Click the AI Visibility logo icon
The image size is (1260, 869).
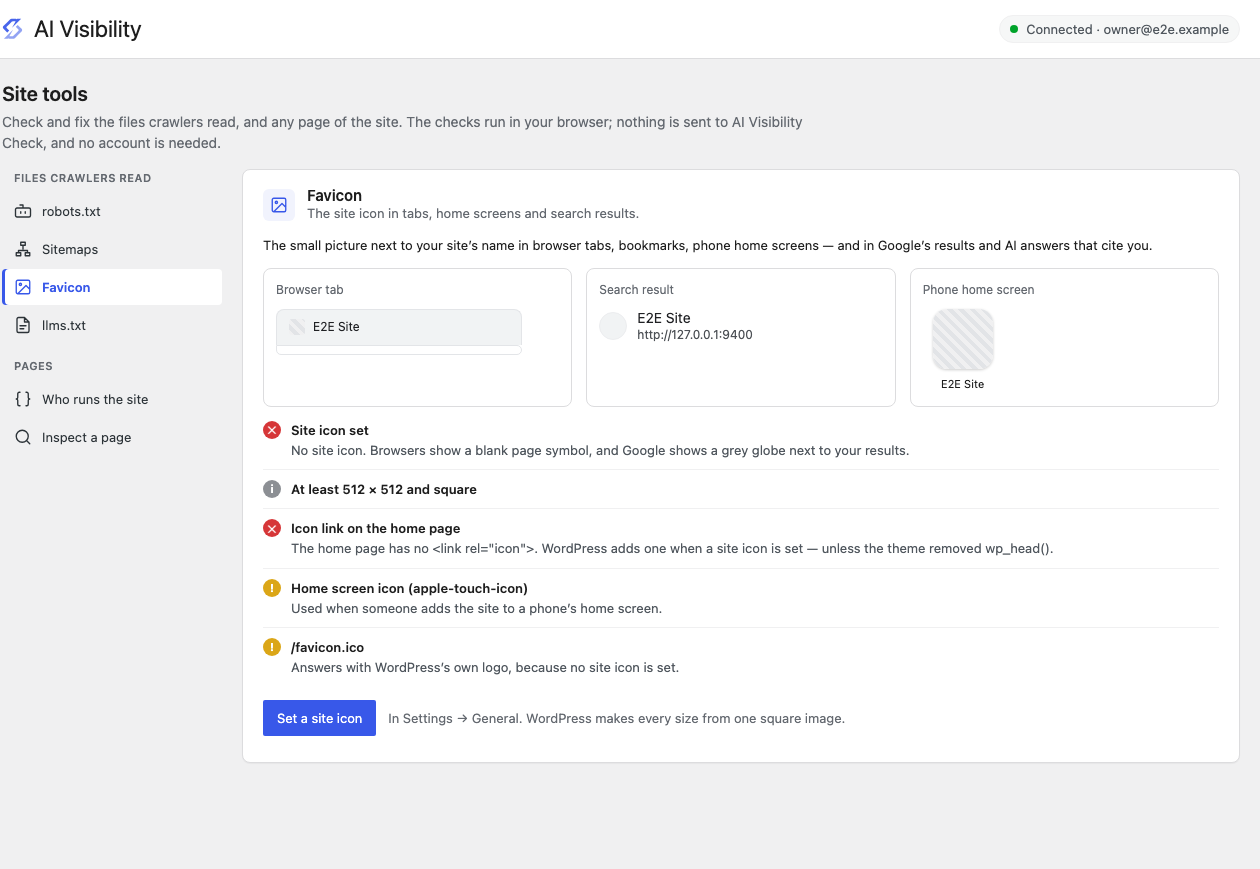(13, 29)
